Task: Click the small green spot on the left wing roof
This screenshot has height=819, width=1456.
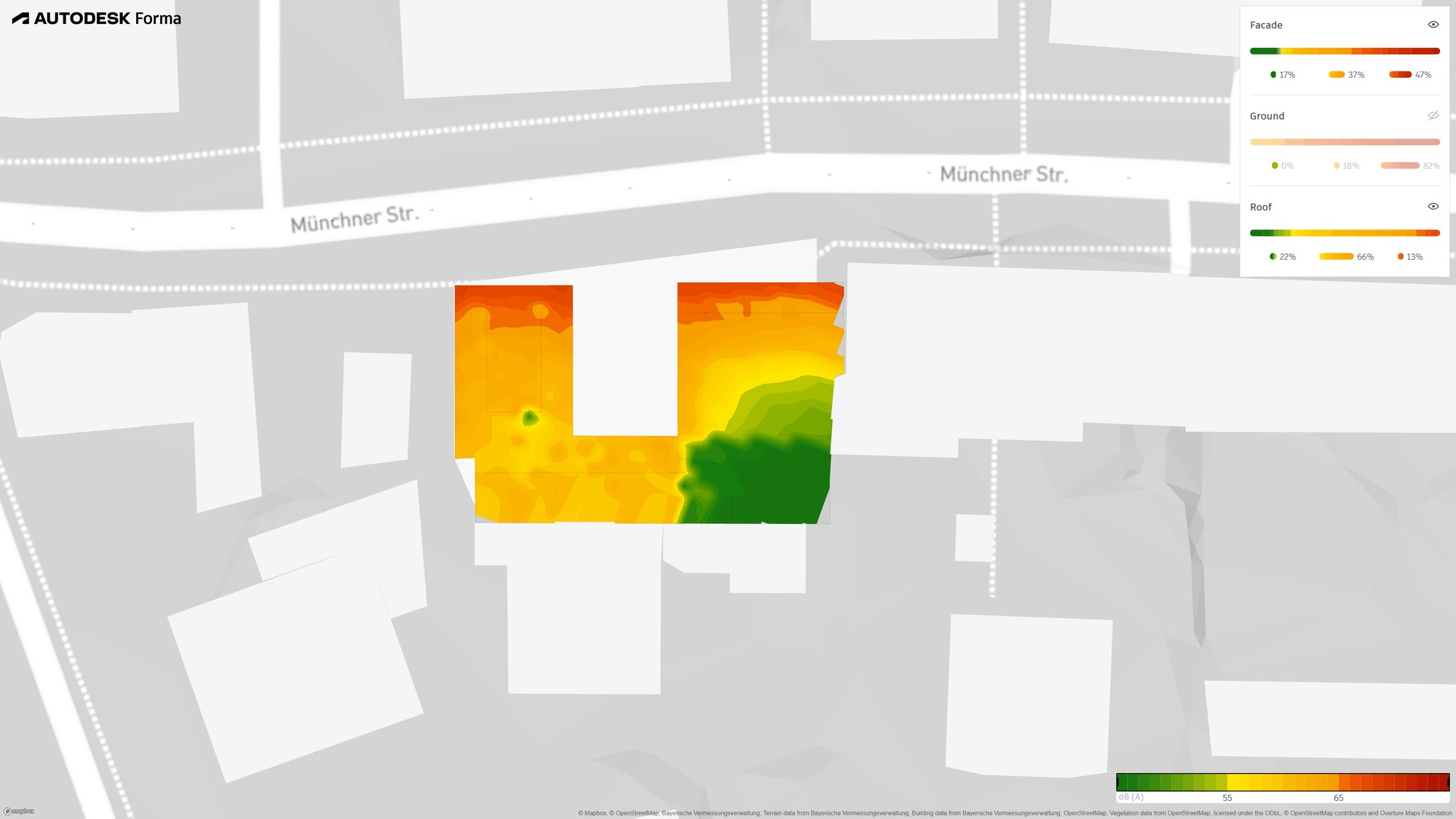Action: pos(530,419)
